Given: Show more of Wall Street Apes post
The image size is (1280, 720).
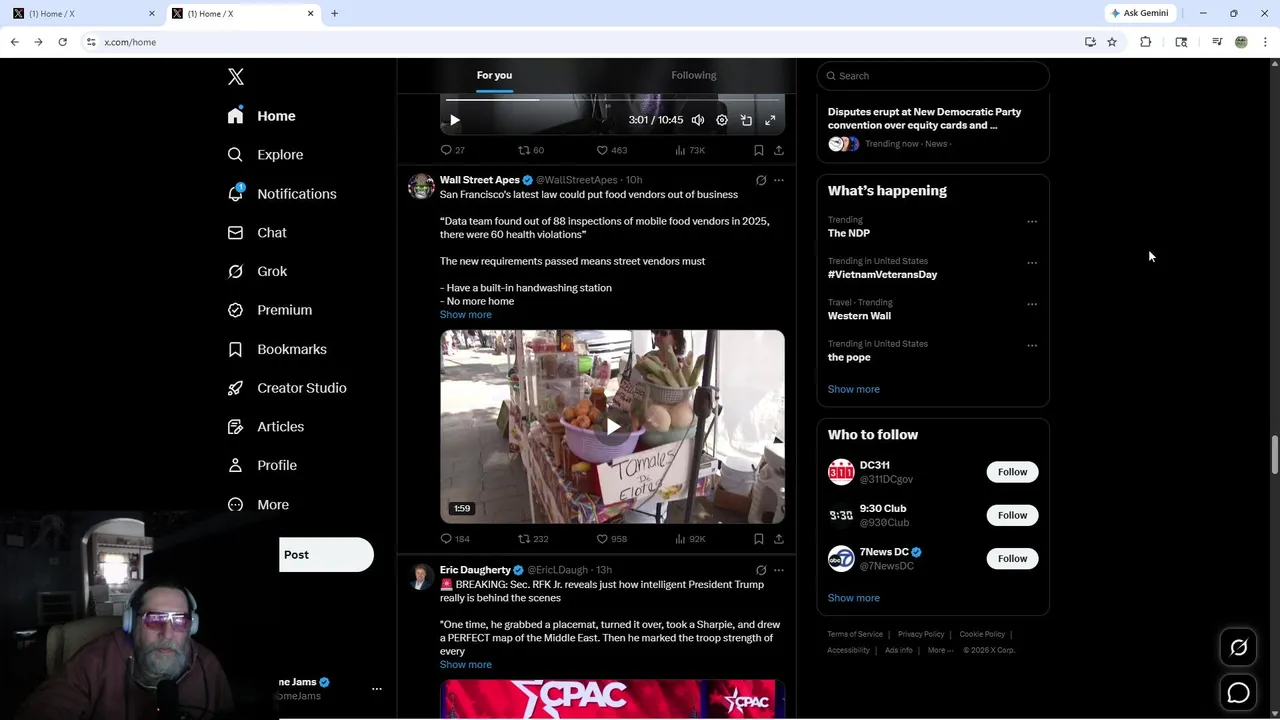Looking at the screenshot, I should [x=465, y=315].
